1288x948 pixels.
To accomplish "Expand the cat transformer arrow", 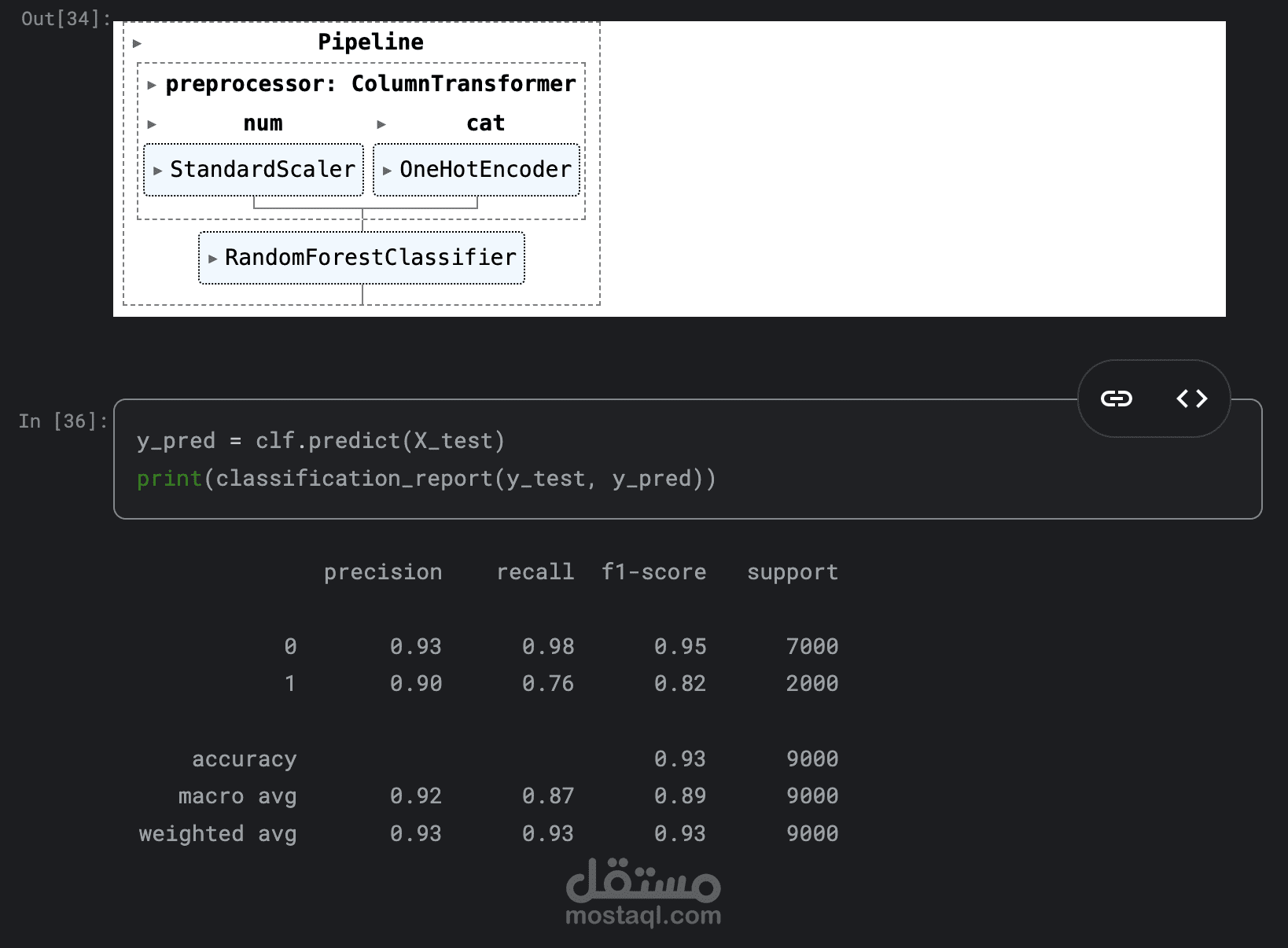I will click(381, 124).
